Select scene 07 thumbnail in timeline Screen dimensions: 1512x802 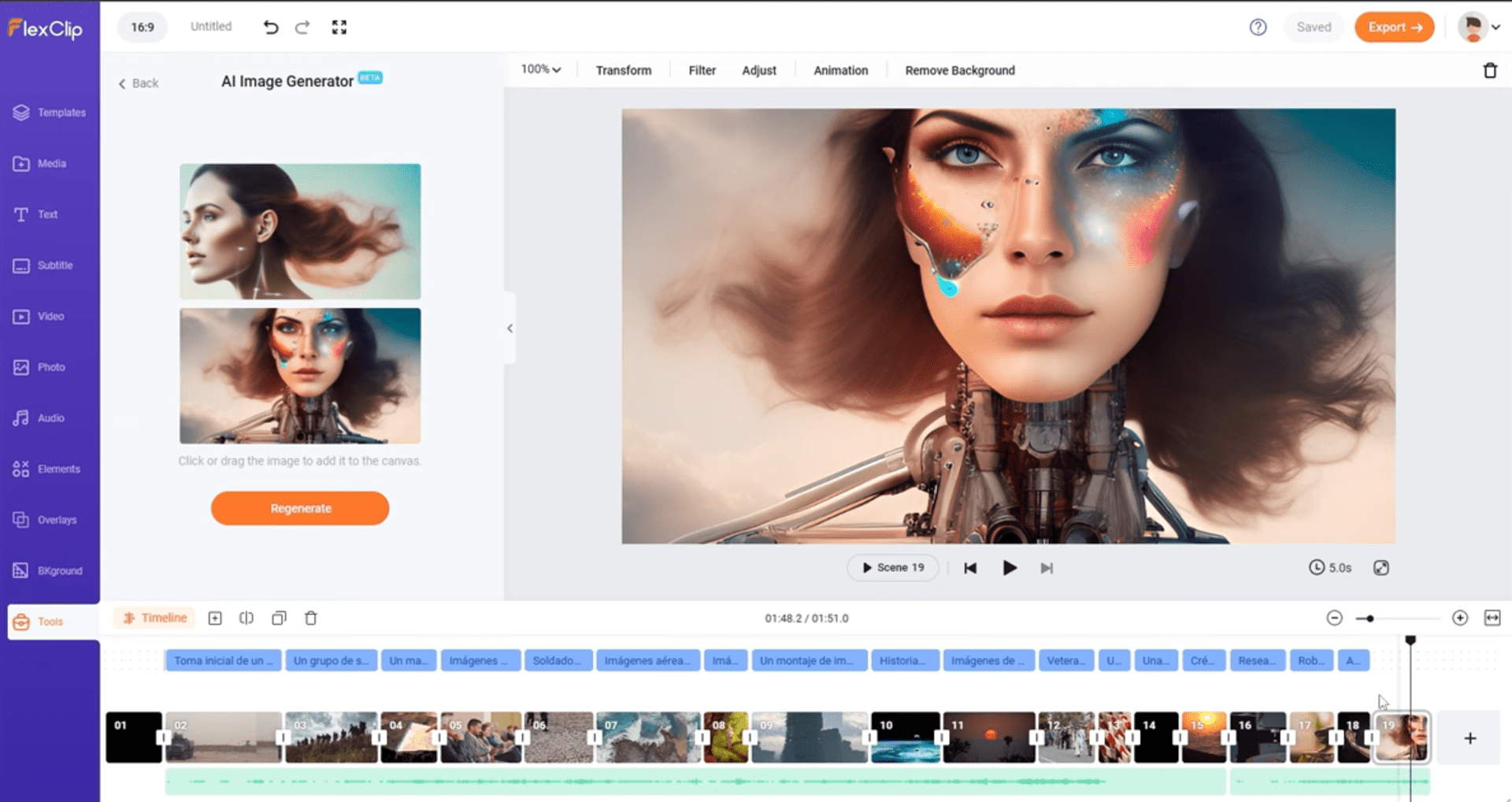(x=647, y=737)
